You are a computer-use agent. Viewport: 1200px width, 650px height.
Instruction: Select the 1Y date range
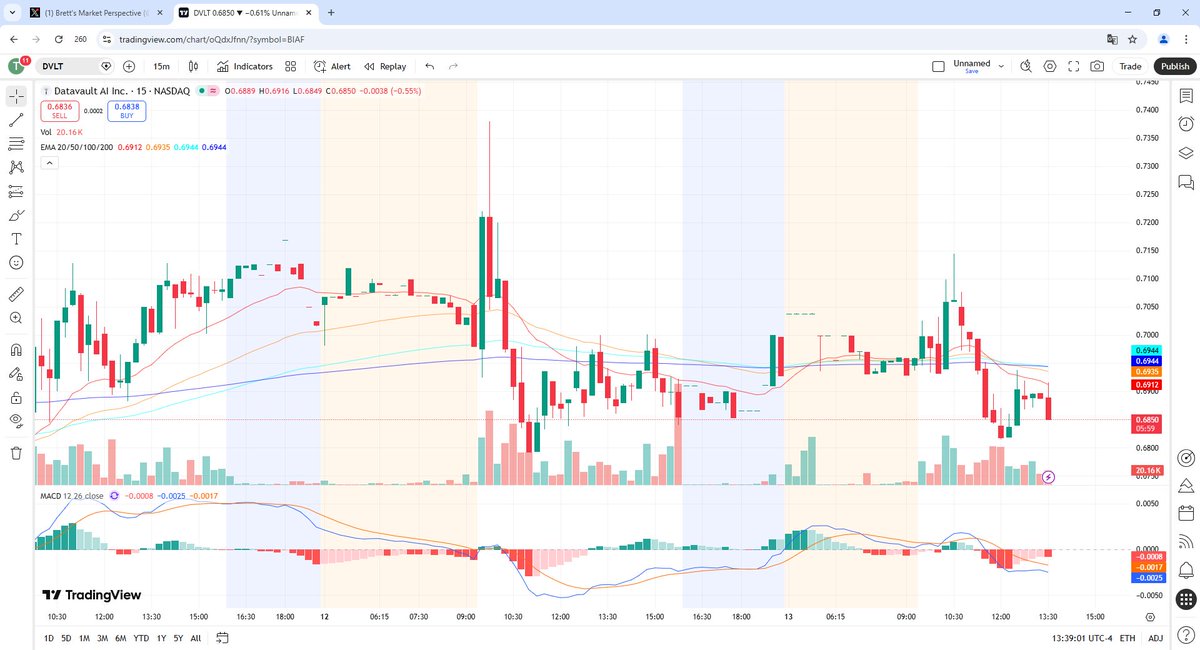point(161,638)
